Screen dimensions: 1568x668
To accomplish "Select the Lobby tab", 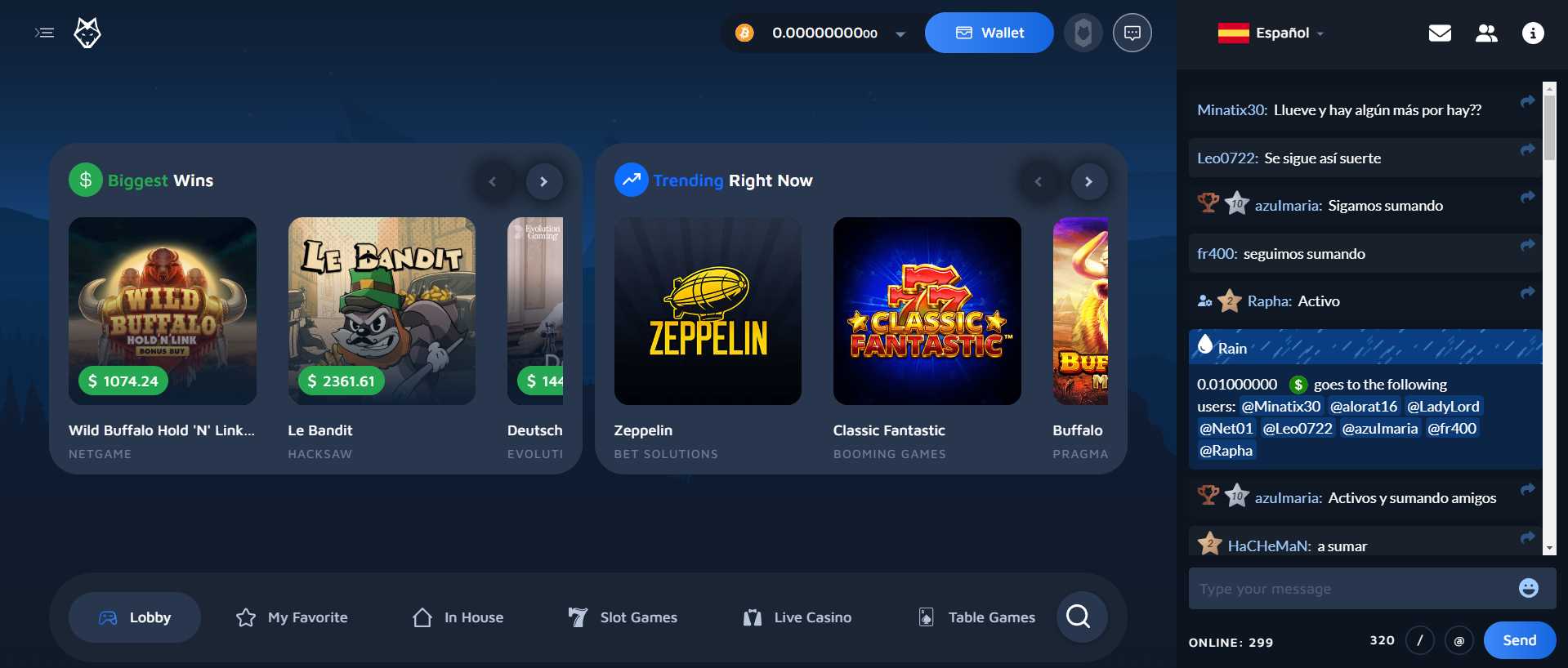I will tap(135, 617).
